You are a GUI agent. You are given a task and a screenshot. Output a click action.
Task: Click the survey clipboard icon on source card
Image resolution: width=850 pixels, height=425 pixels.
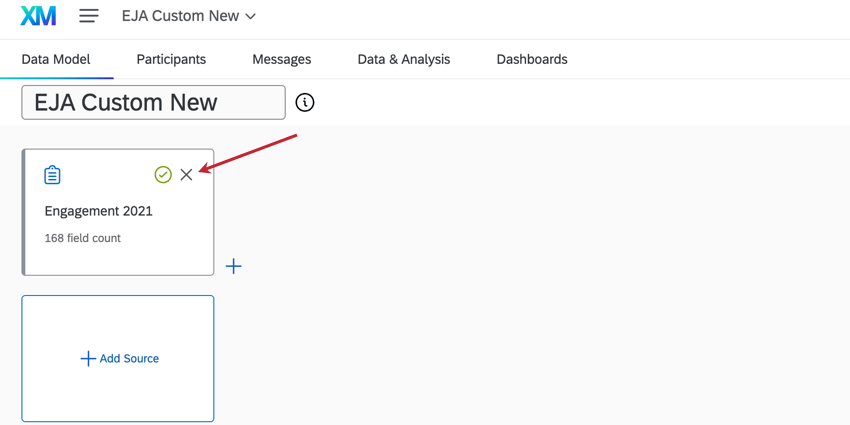pyautogui.click(x=52, y=175)
